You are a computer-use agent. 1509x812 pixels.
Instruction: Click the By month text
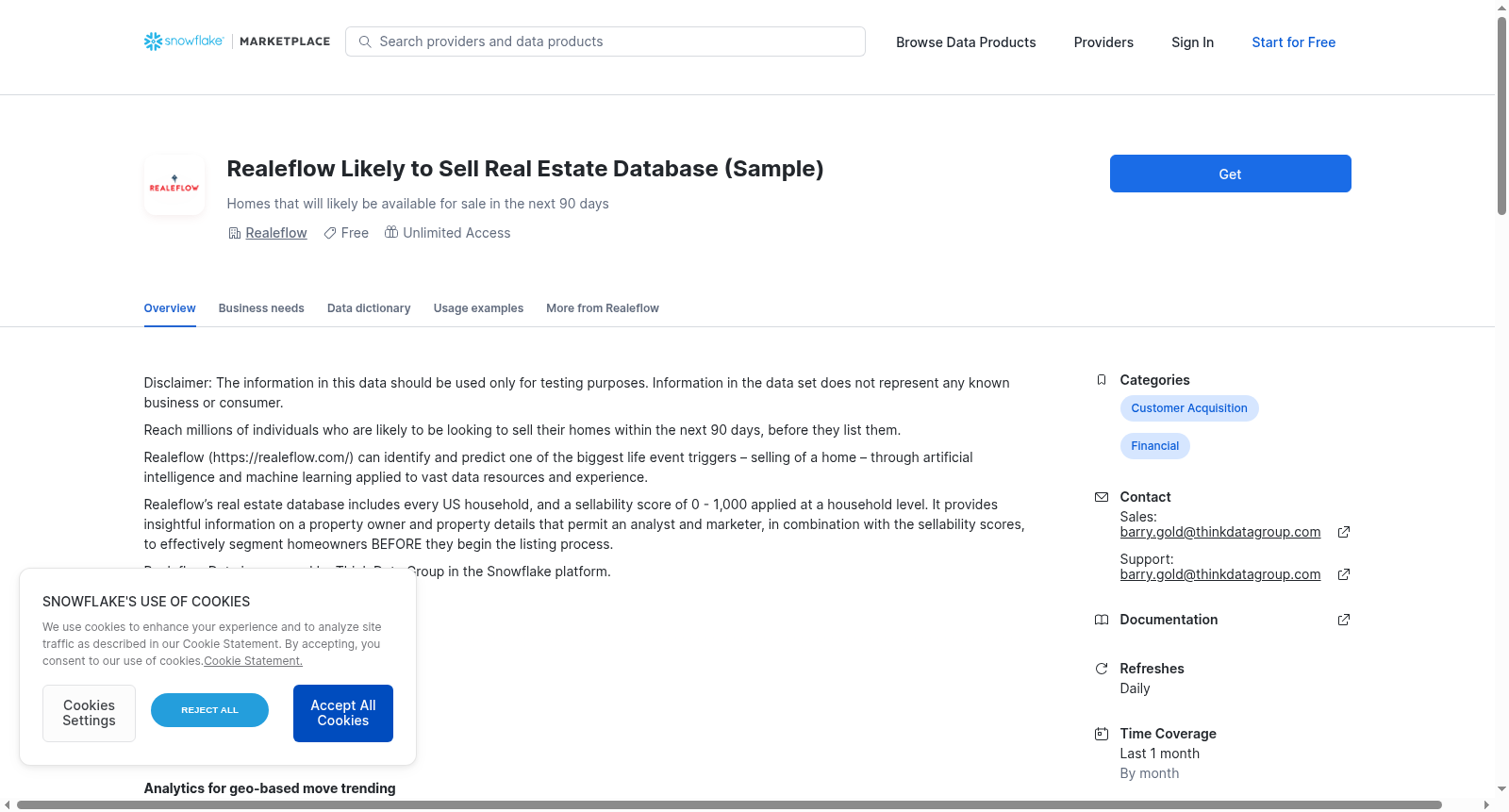tap(1149, 773)
